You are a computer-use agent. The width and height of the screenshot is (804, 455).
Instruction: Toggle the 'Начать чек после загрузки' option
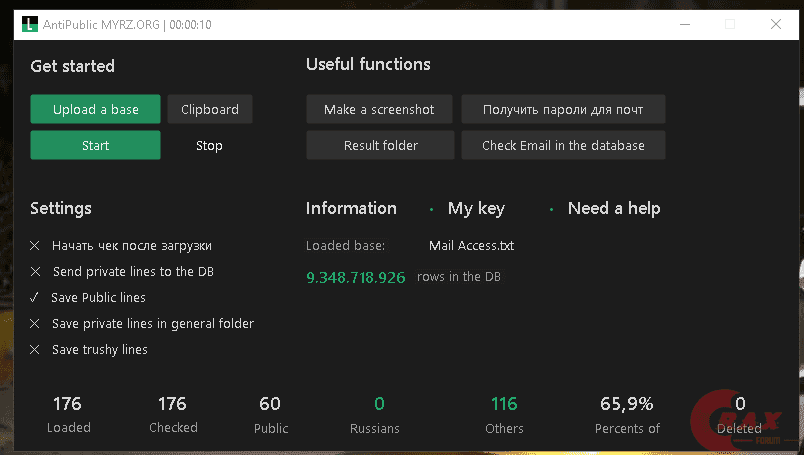point(35,245)
